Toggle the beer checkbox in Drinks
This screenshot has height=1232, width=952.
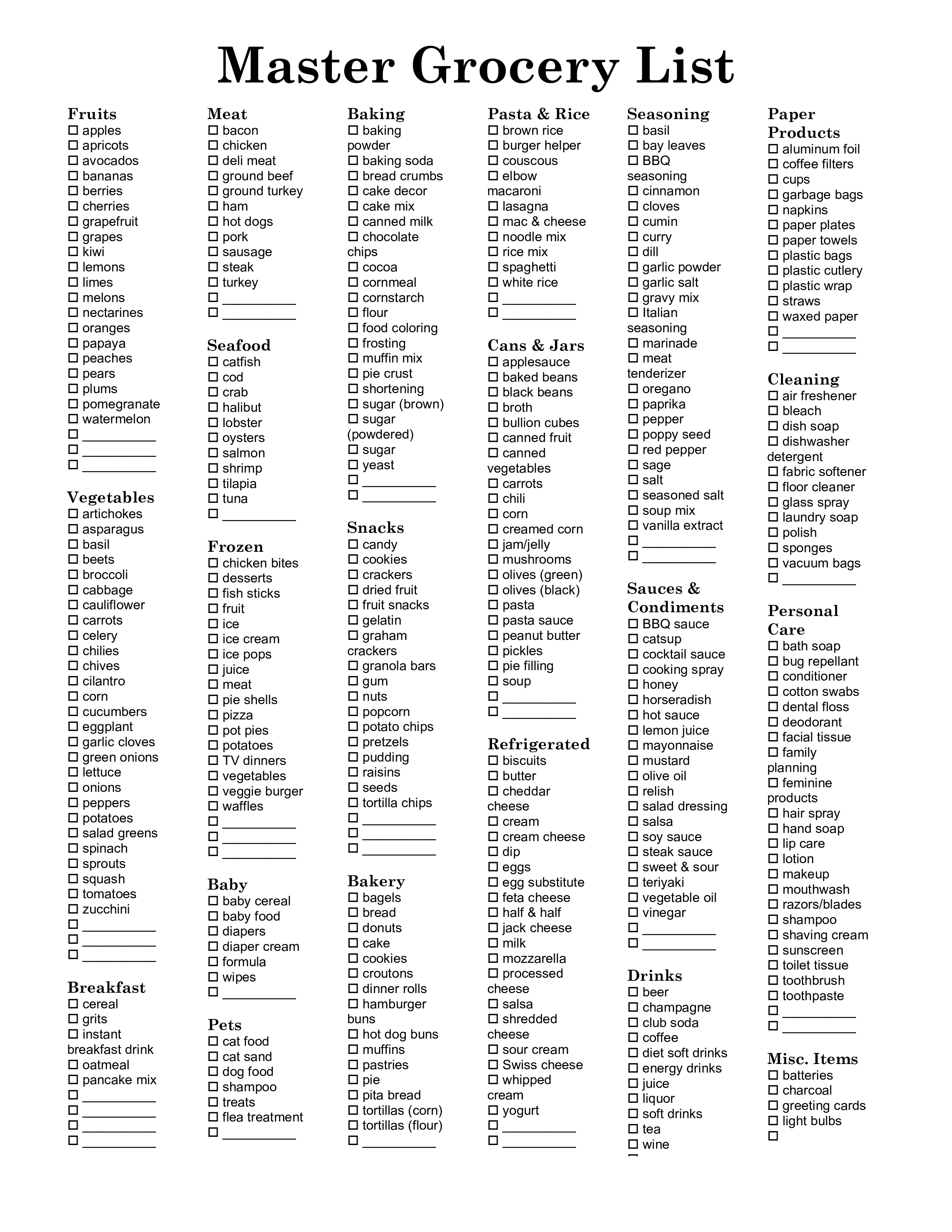click(631, 992)
